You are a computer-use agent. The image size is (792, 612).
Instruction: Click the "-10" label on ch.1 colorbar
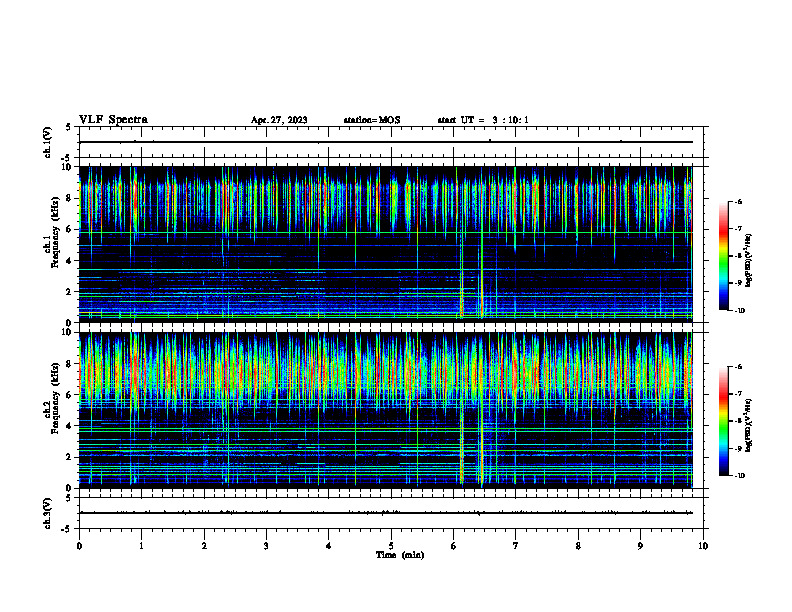pos(739,311)
